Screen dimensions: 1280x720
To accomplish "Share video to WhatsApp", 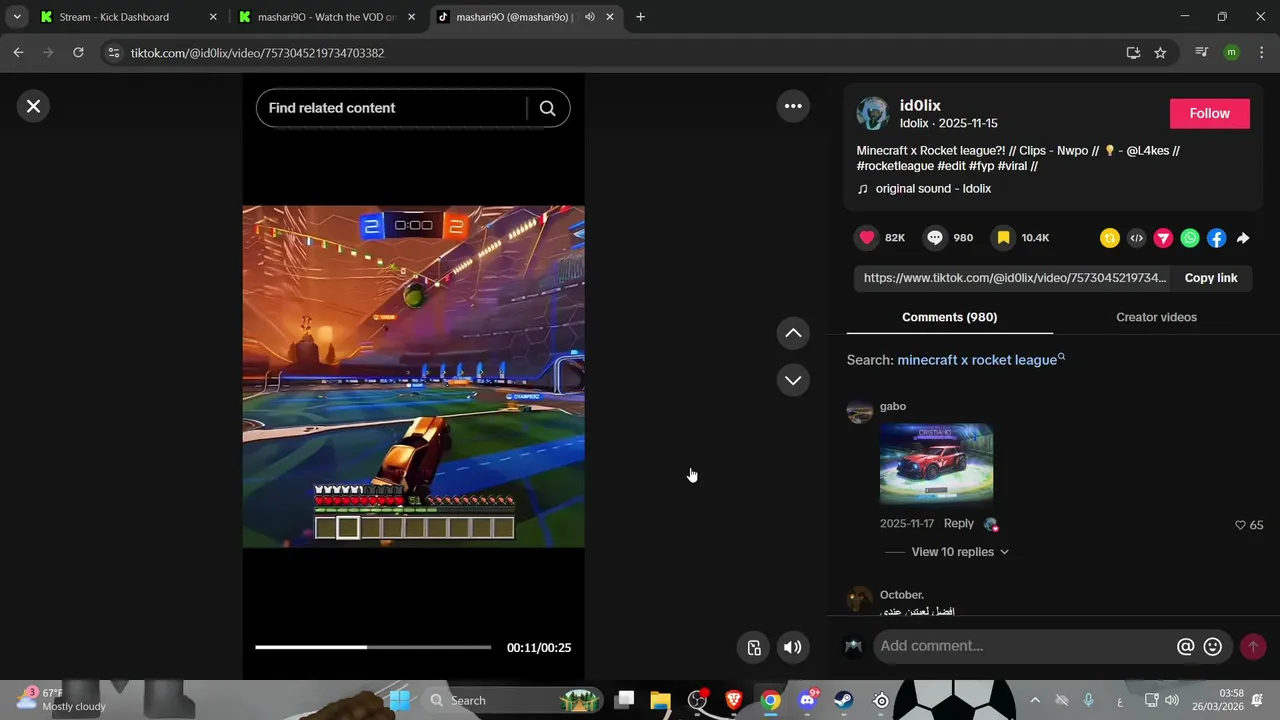I will pyautogui.click(x=1189, y=238).
